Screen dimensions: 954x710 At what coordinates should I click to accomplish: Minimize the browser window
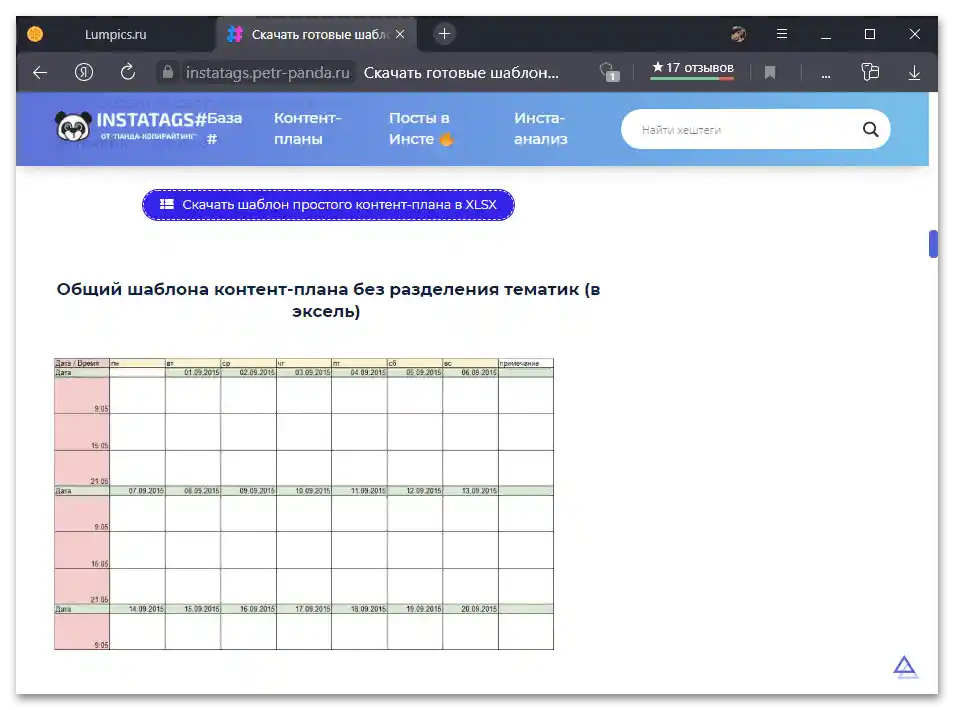click(826, 35)
